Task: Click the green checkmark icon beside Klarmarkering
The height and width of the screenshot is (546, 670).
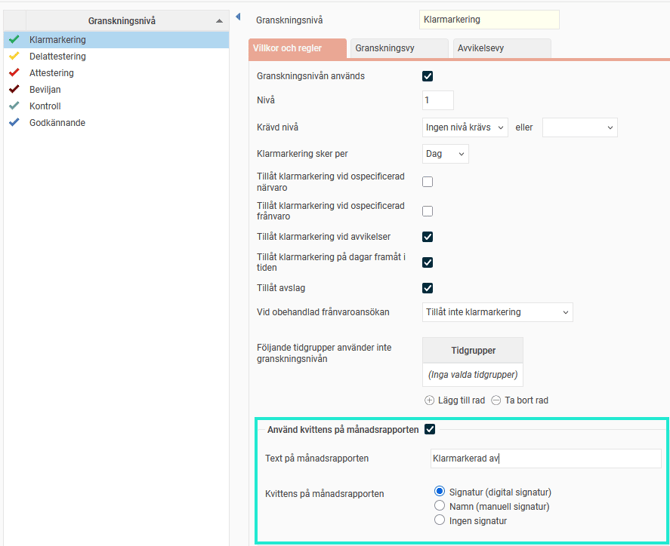Action: click(13, 40)
